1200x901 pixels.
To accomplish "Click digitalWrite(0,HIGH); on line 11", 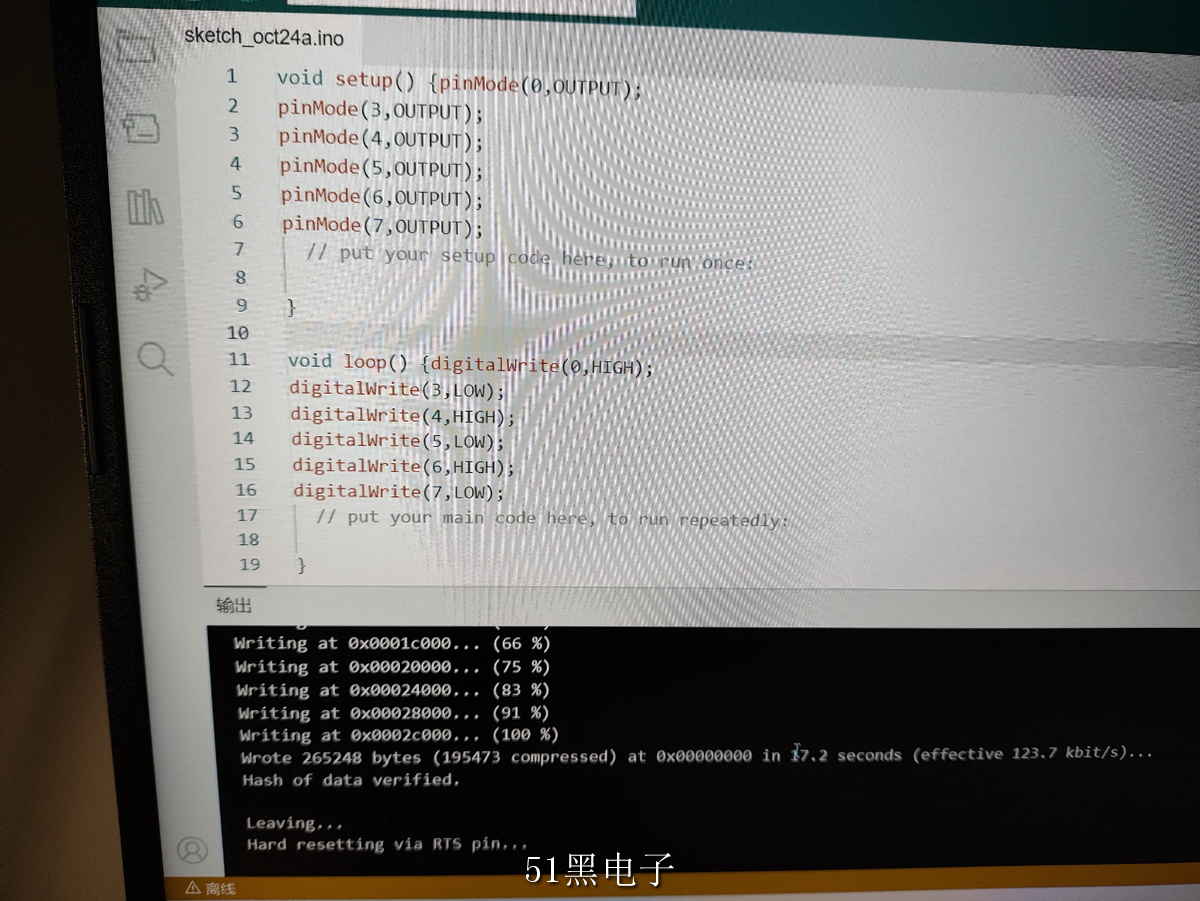I will click(x=543, y=366).
